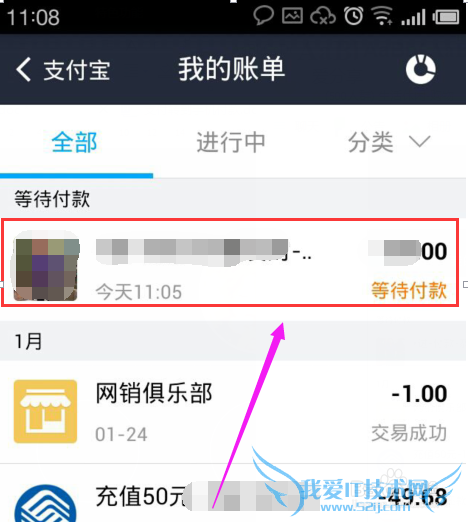Tap the alarm clock status bar icon

tap(353, 16)
